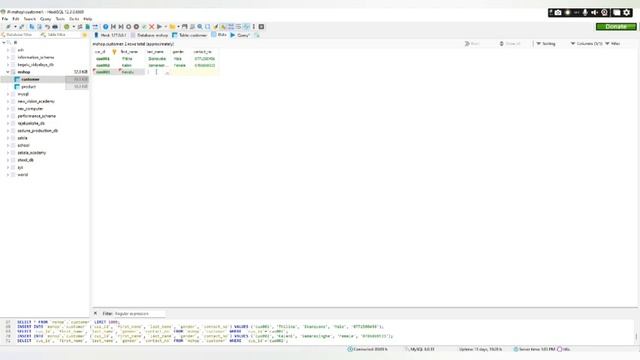Click the connect session manager icon
640x360 pixels.
pos(8,27)
